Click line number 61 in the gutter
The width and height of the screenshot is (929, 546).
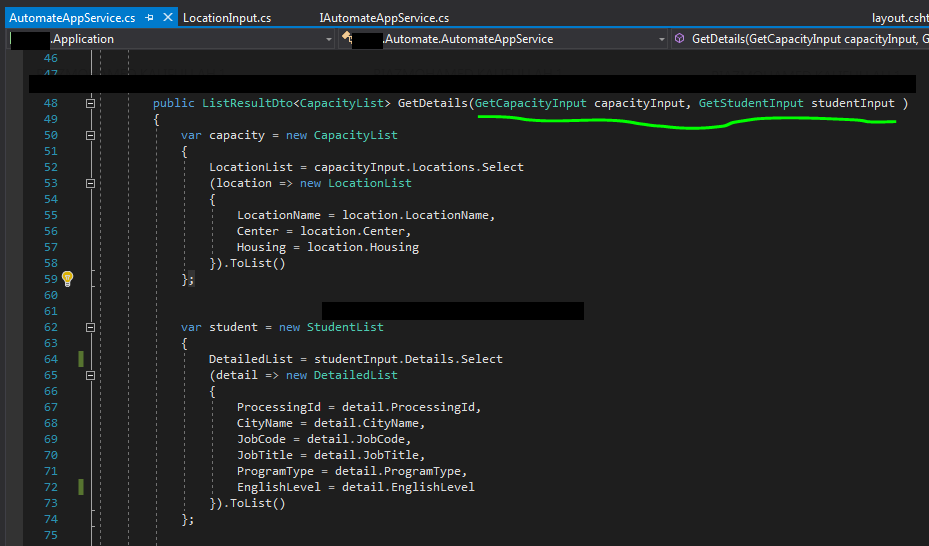click(51, 311)
